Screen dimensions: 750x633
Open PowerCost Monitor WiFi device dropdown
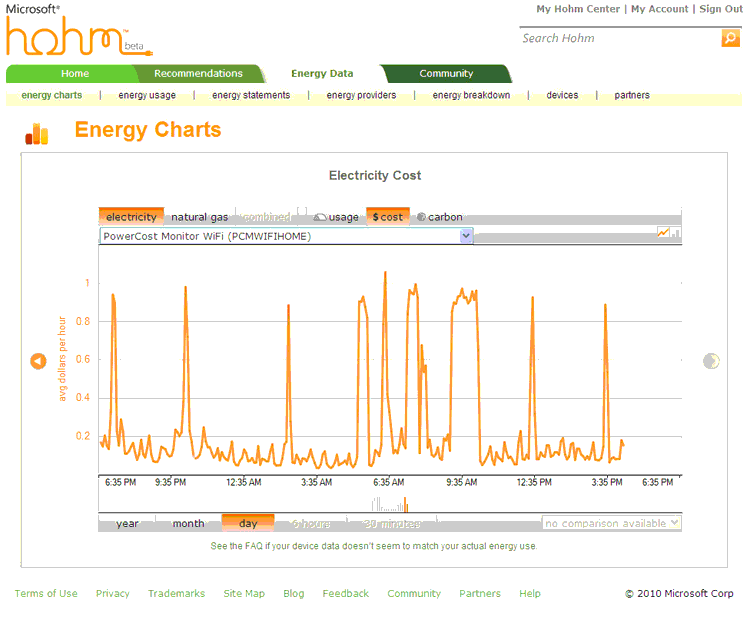[286, 236]
